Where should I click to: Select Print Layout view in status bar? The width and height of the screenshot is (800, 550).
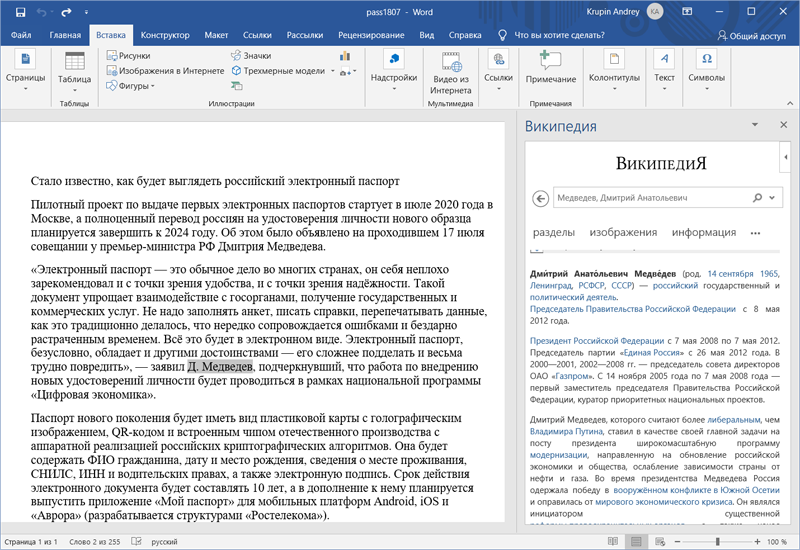(634, 541)
